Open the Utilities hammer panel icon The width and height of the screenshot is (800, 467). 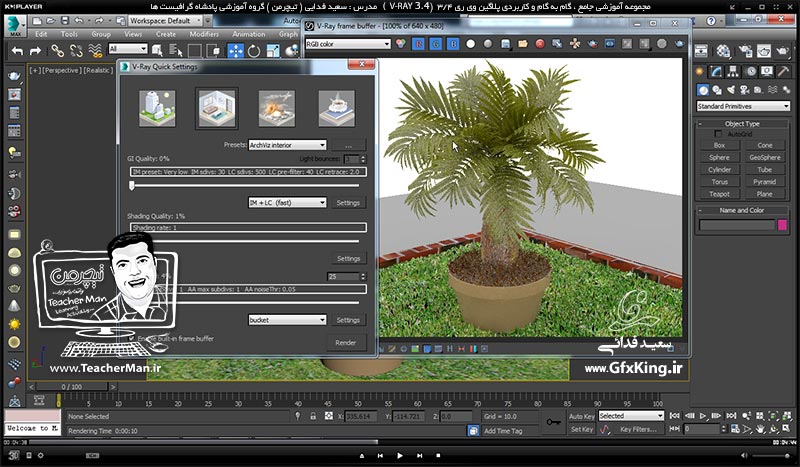783,71
